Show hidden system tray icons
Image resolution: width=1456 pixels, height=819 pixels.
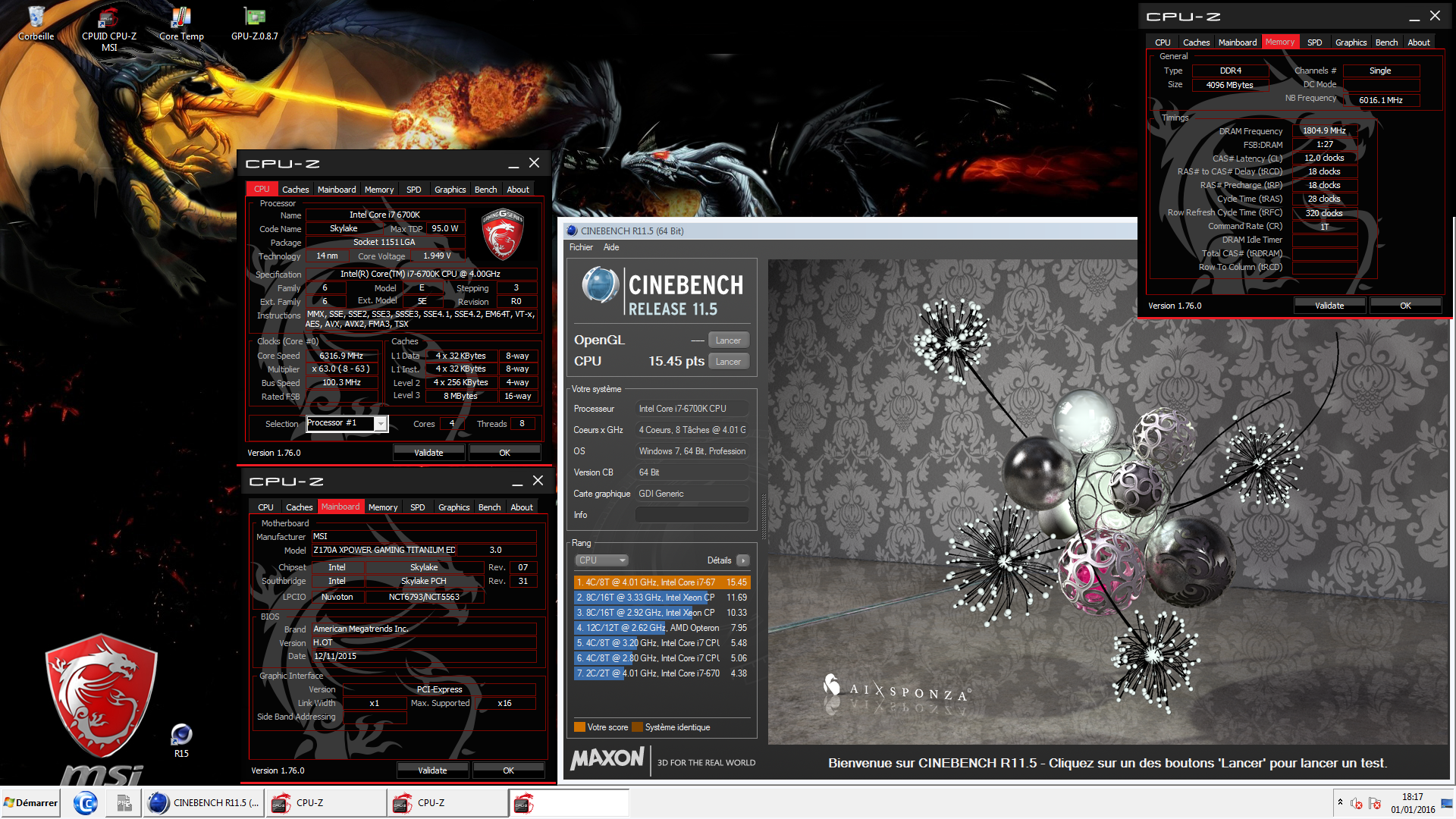(1340, 803)
